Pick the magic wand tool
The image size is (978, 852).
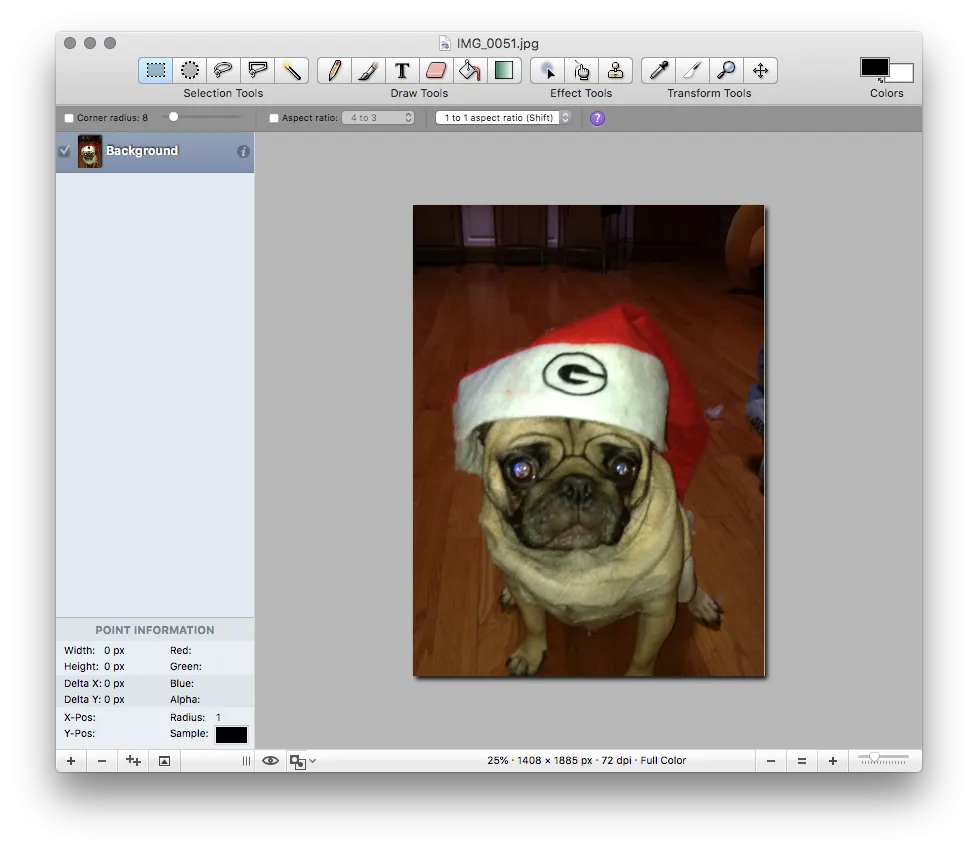pyautogui.click(x=291, y=70)
